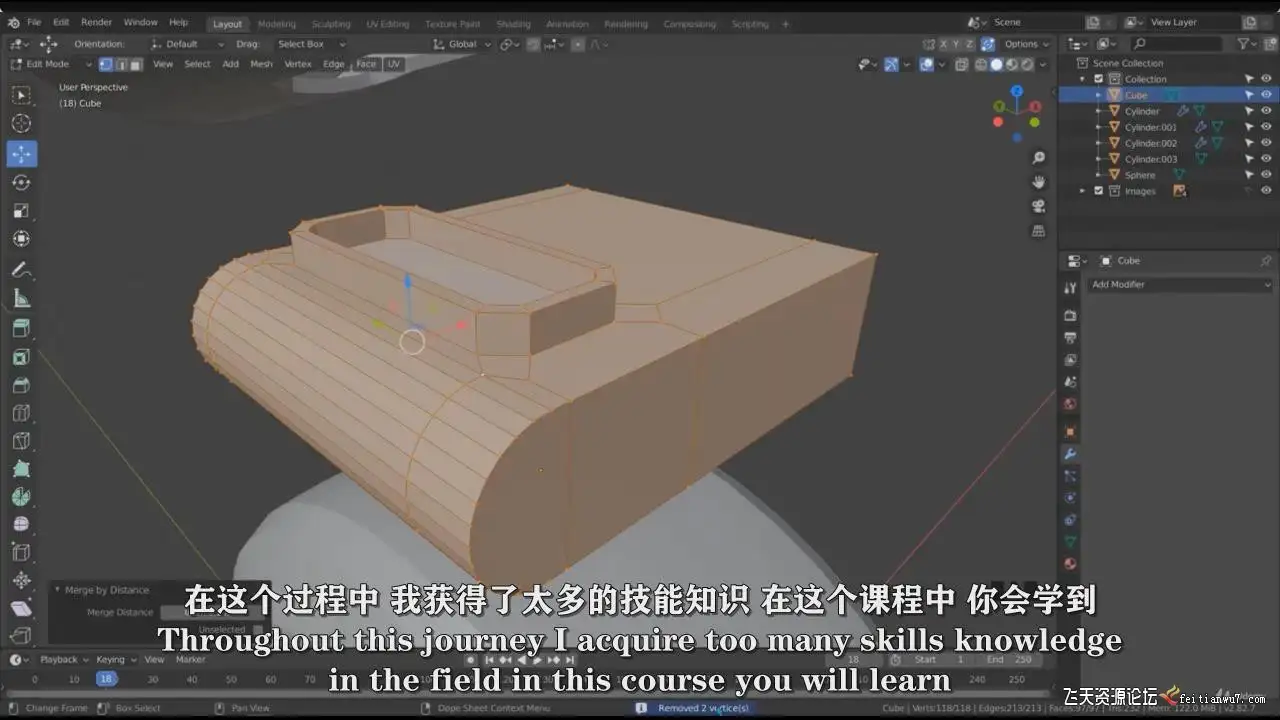Hide the Cube object in outliner
This screenshot has width=1280, height=720.
1266,95
